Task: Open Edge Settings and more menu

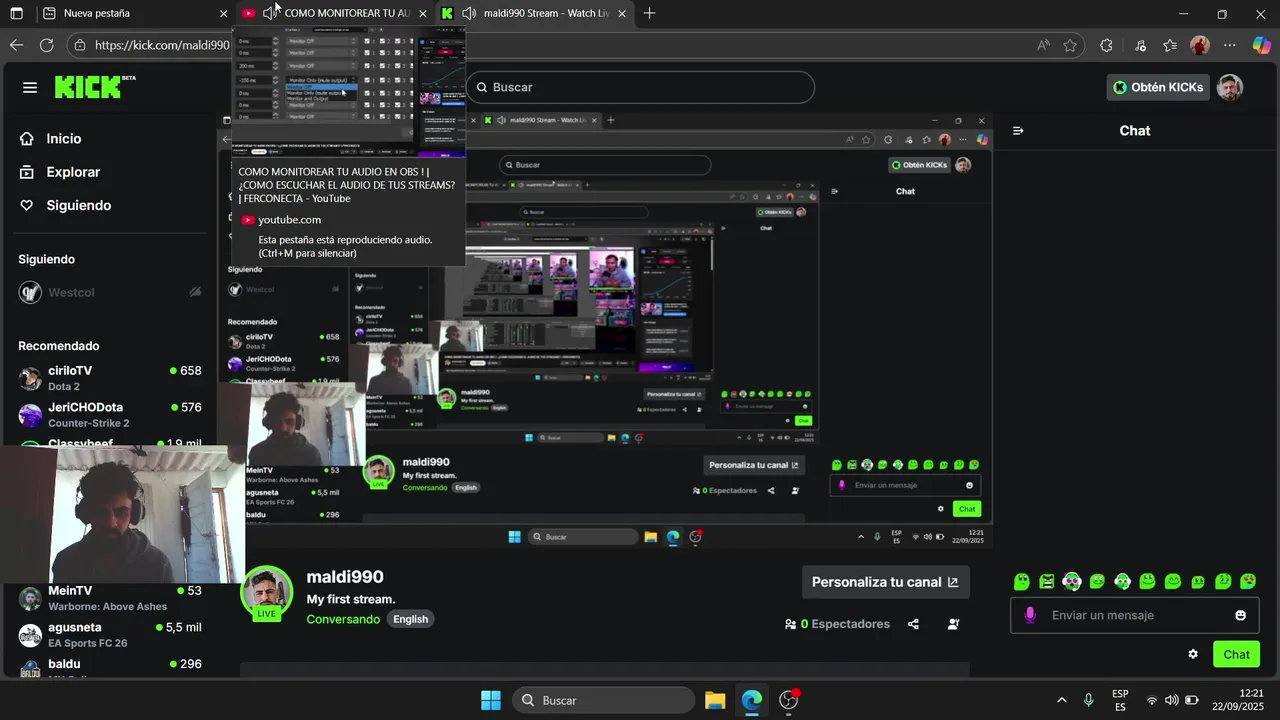Action: click(1230, 45)
